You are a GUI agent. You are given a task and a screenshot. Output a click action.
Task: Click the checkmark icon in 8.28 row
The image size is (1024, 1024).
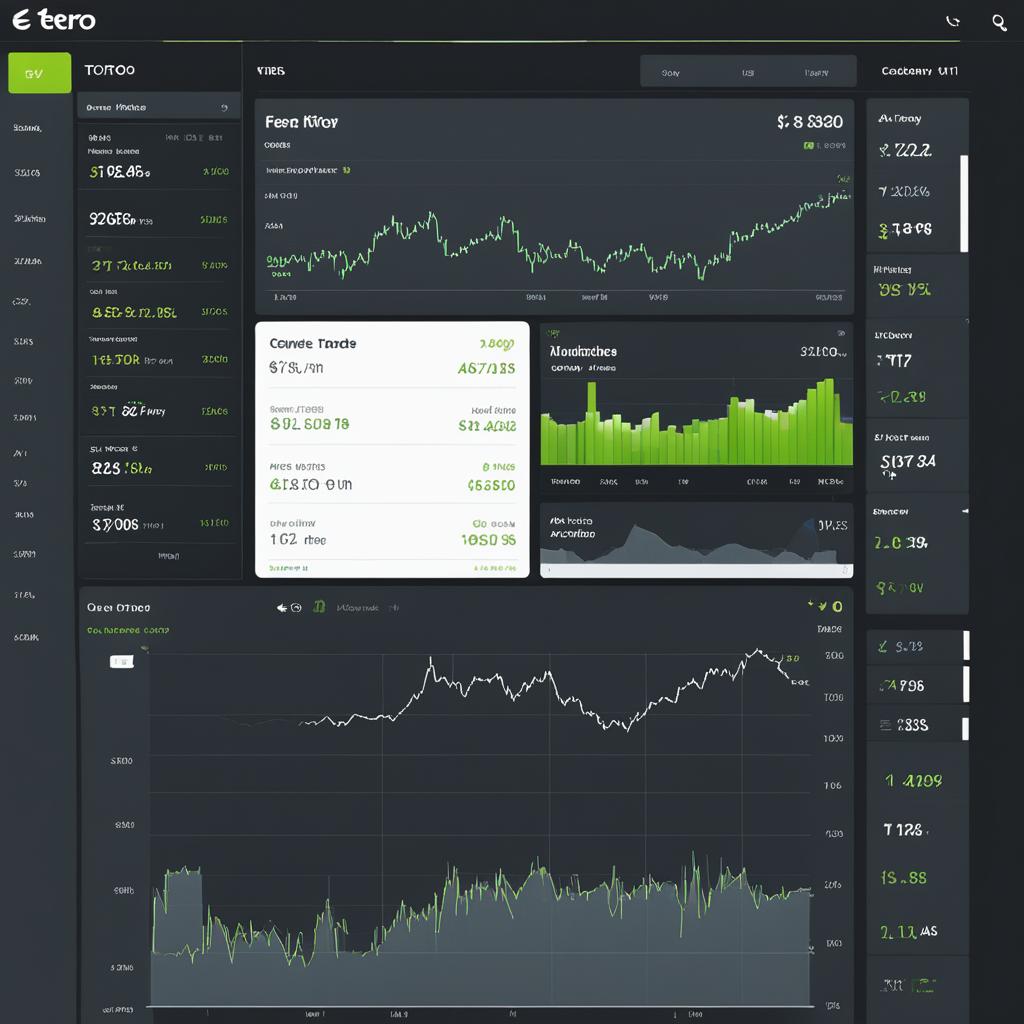pyautogui.click(x=883, y=647)
